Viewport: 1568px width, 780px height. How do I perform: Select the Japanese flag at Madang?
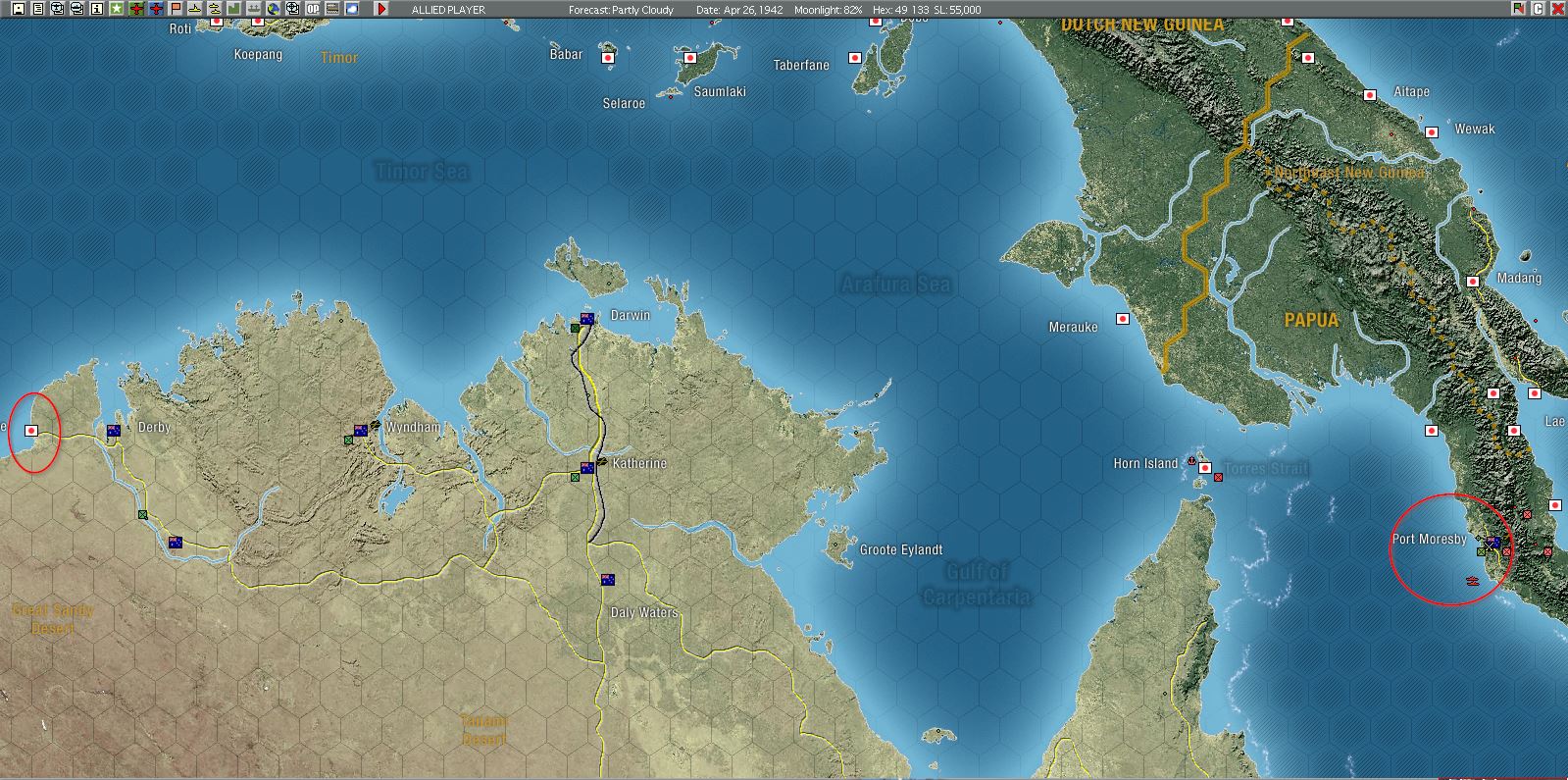click(x=1473, y=282)
